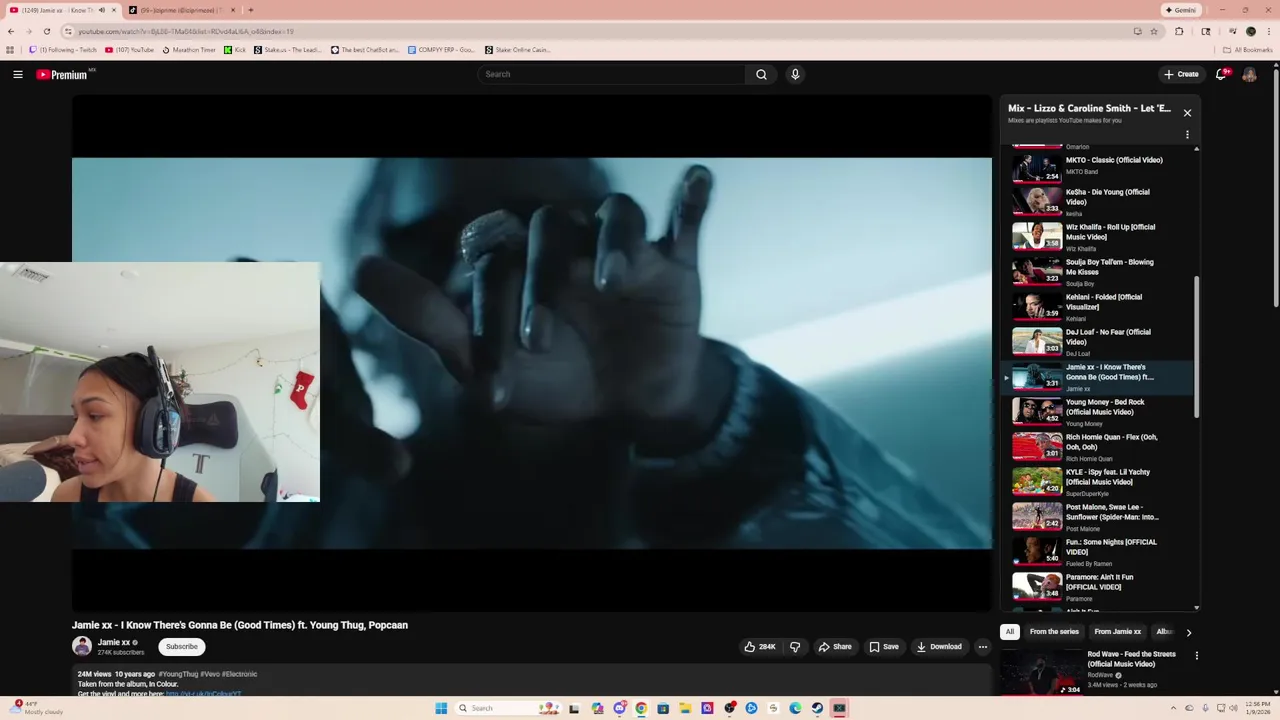Open Chrome media controls icon
Viewport: 1280px width, 720px height.
coord(1232,31)
